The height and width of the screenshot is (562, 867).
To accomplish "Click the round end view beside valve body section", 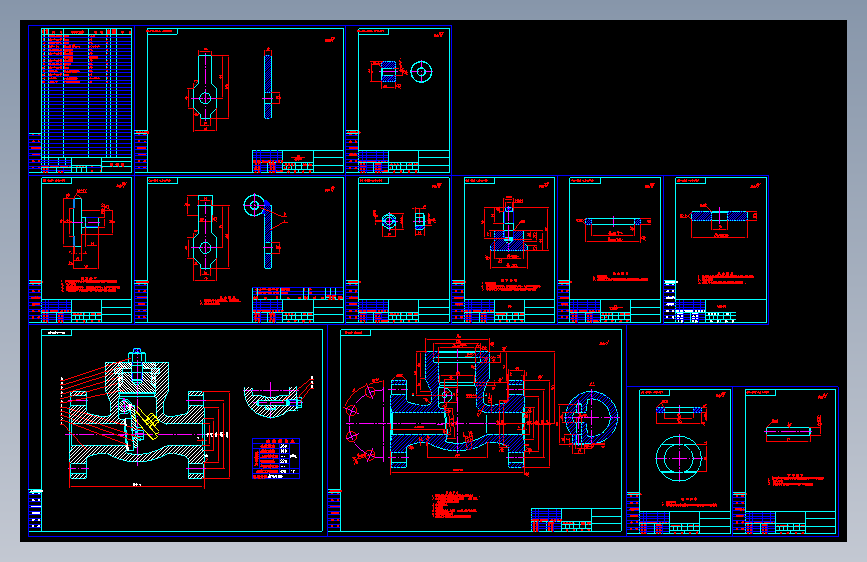I will tap(589, 419).
